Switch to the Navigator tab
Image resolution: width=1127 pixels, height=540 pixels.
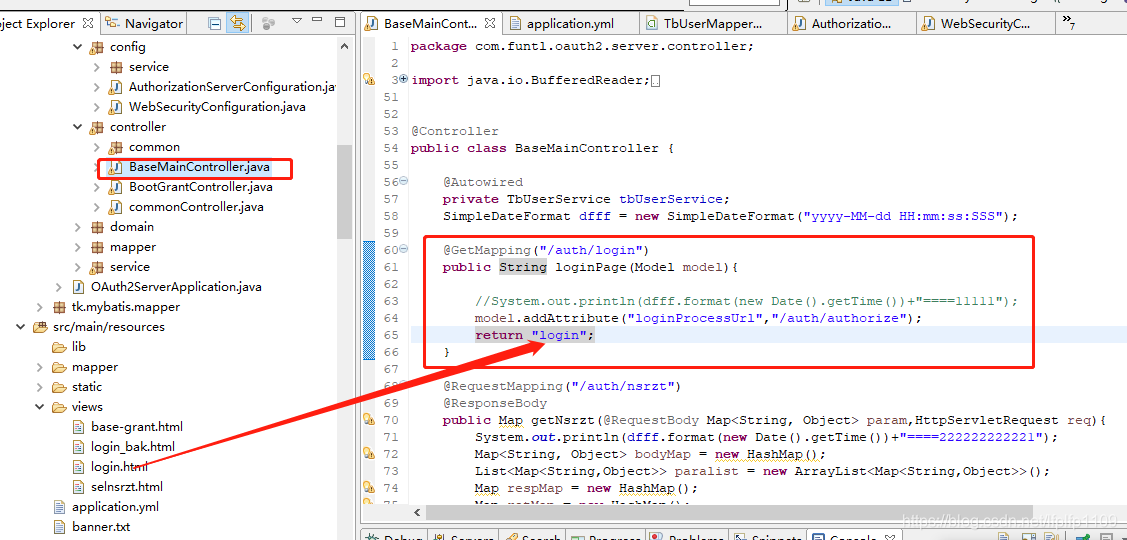[x=144, y=23]
